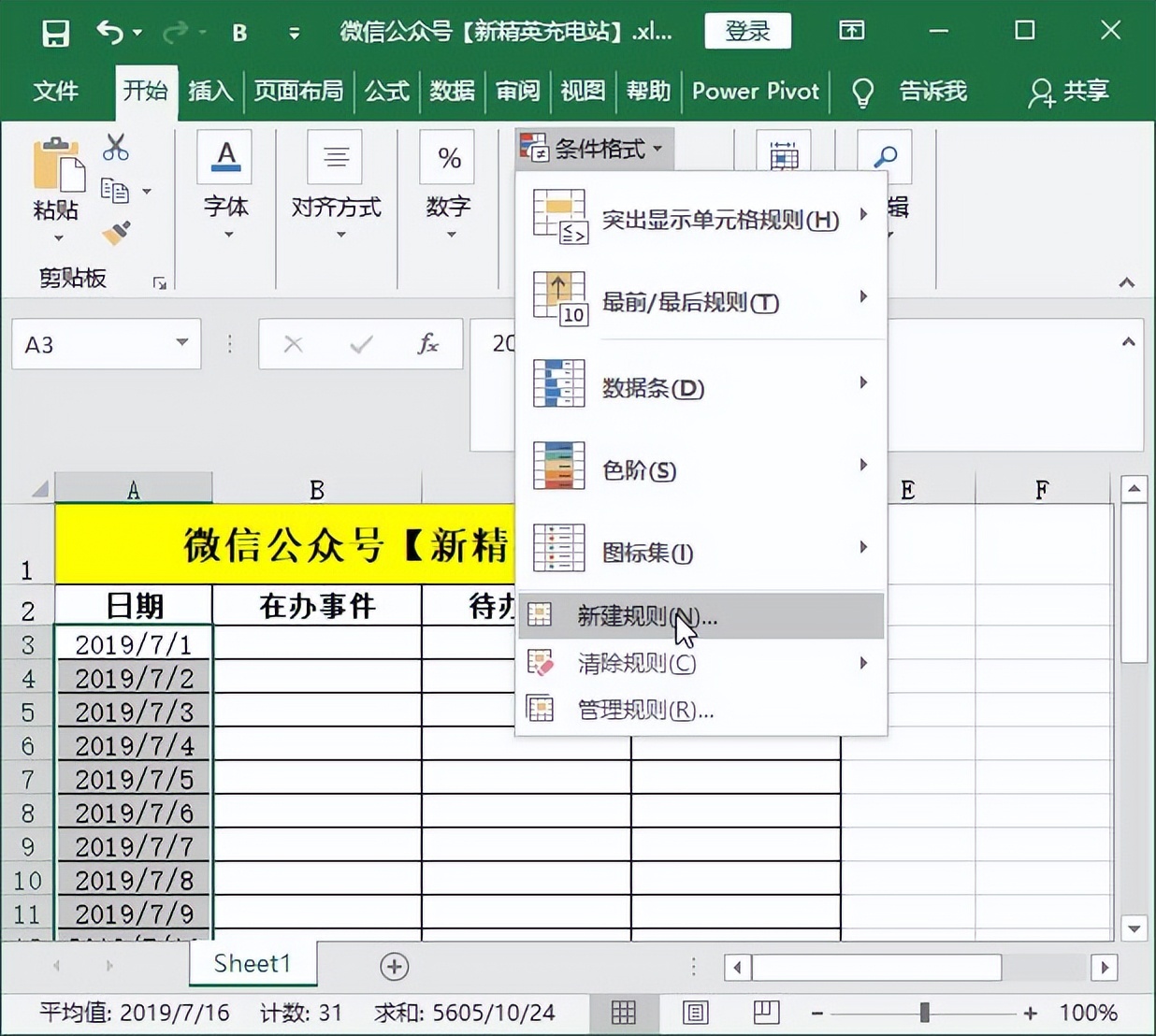Open 突出显示单元格规则 submenu
Viewport: 1156px width, 1036px height.
tap(701, 220)
